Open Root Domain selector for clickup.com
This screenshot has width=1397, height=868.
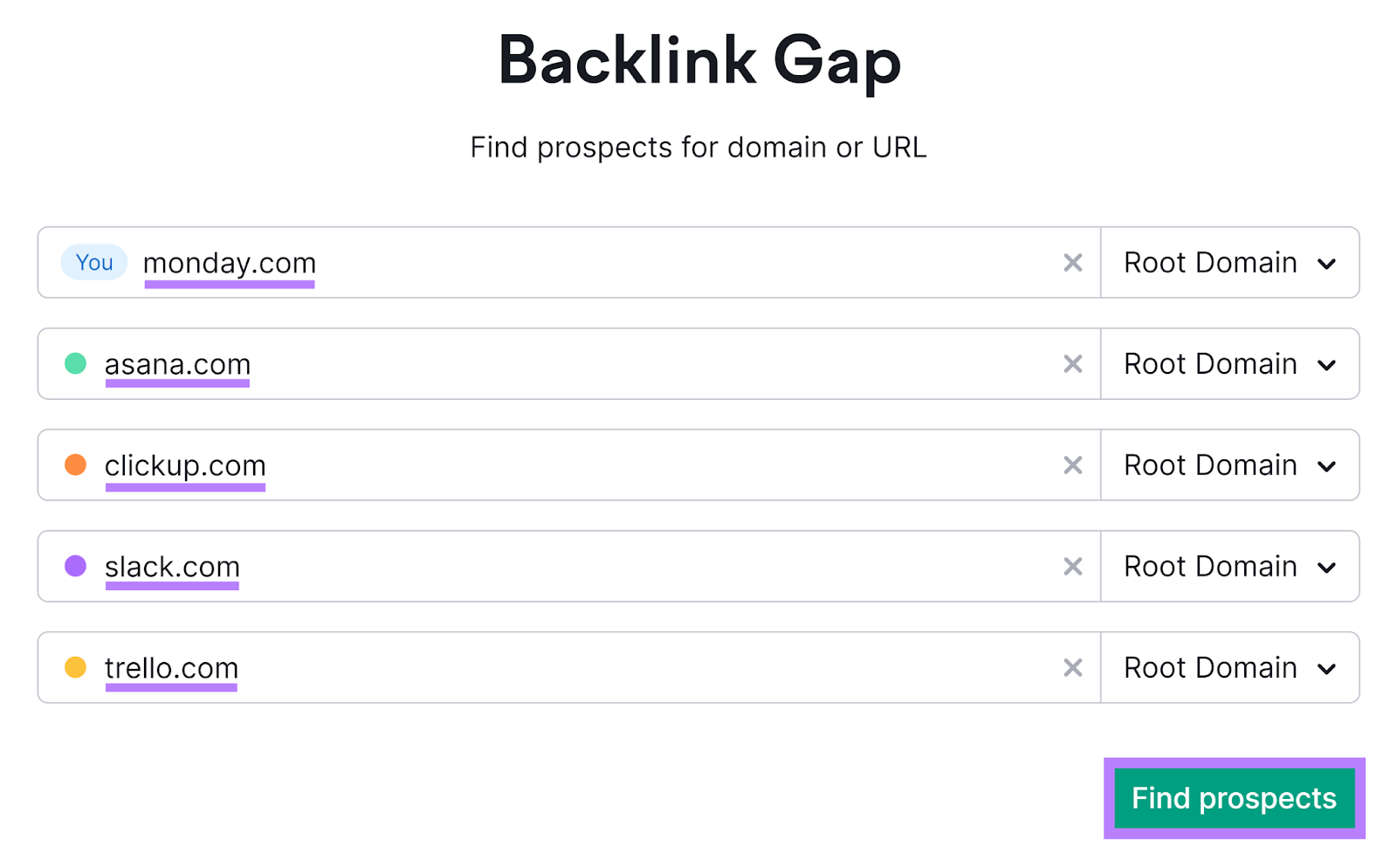pos(1229,465)
